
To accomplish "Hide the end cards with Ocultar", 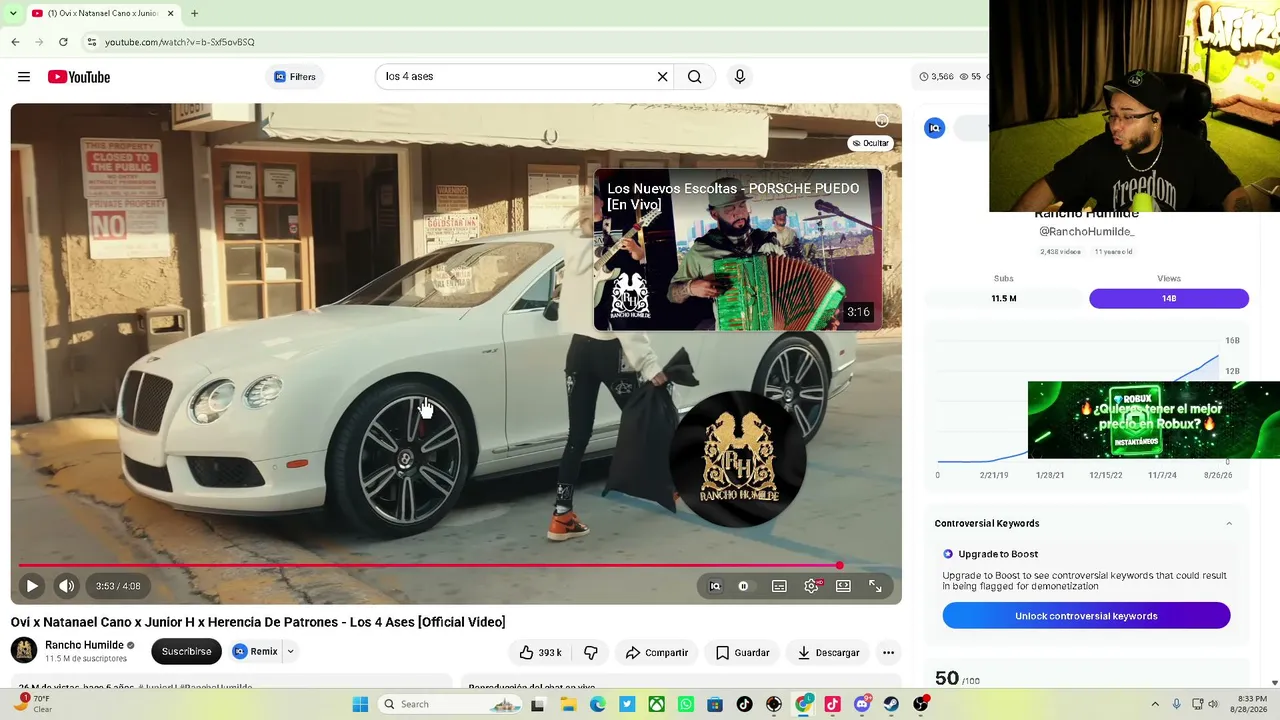I will pos(870,143).
